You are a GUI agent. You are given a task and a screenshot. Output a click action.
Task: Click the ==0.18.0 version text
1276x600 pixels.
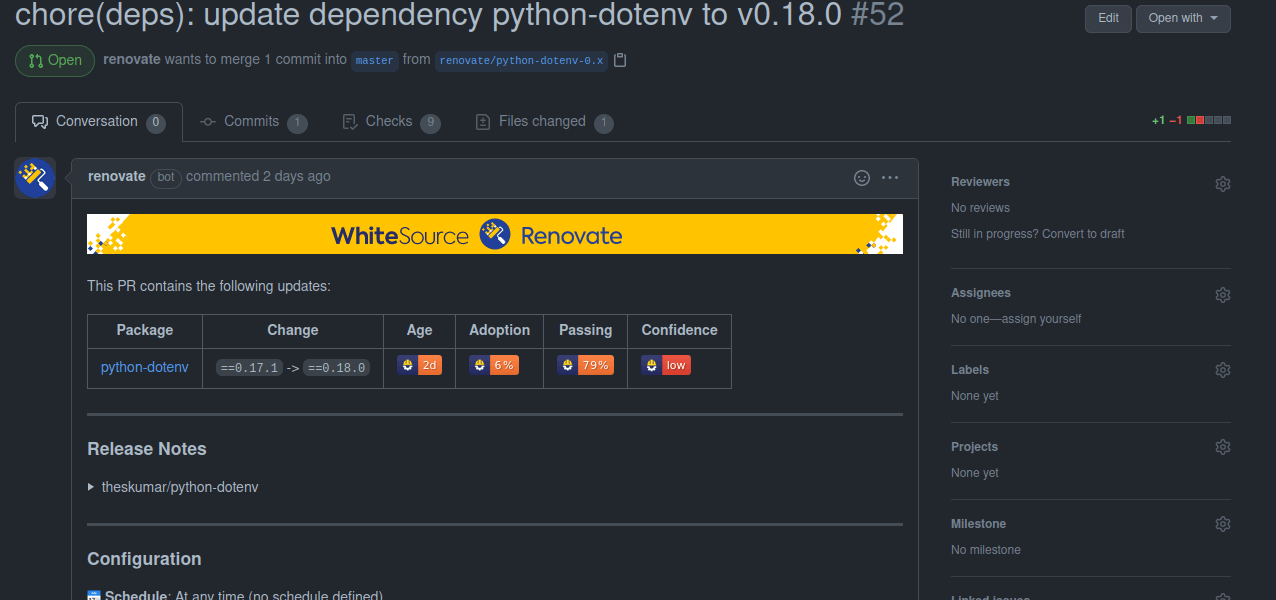click(x=337, y=367)
